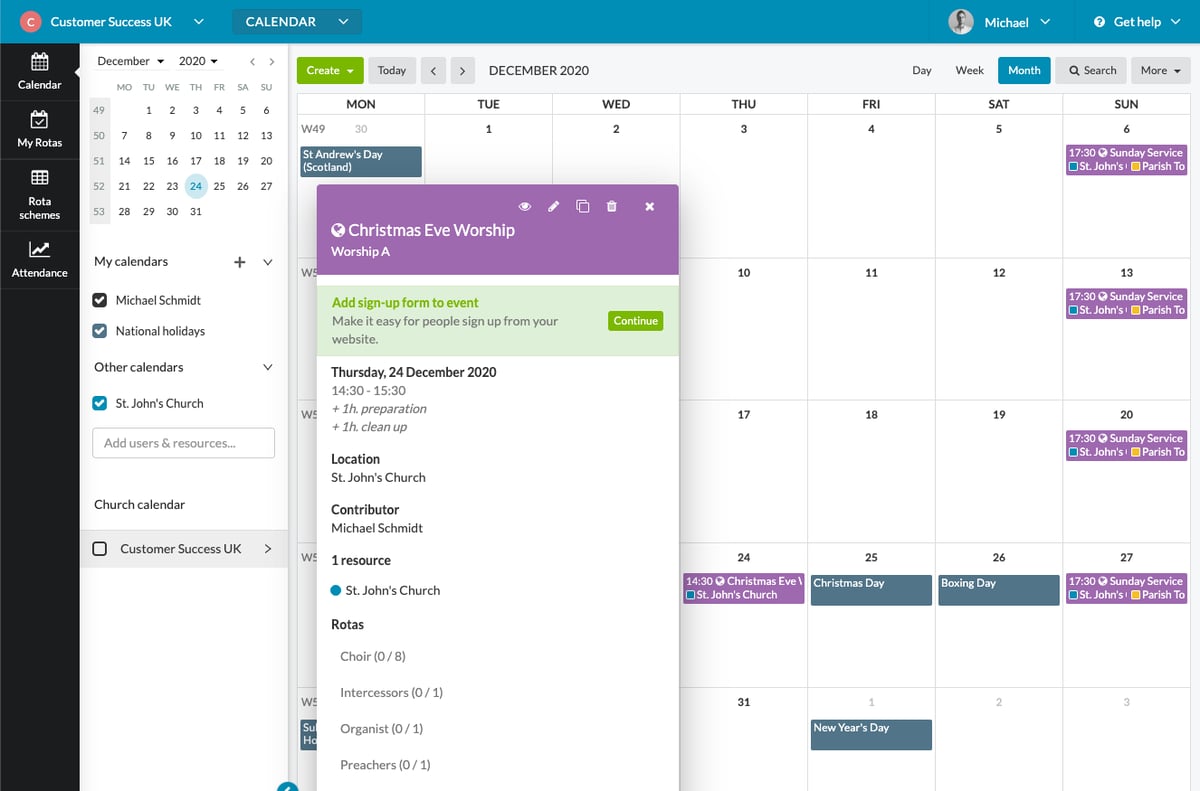1200x791 pixels.
Task: Open the More menu
Action: click(x=1158, y=70)
